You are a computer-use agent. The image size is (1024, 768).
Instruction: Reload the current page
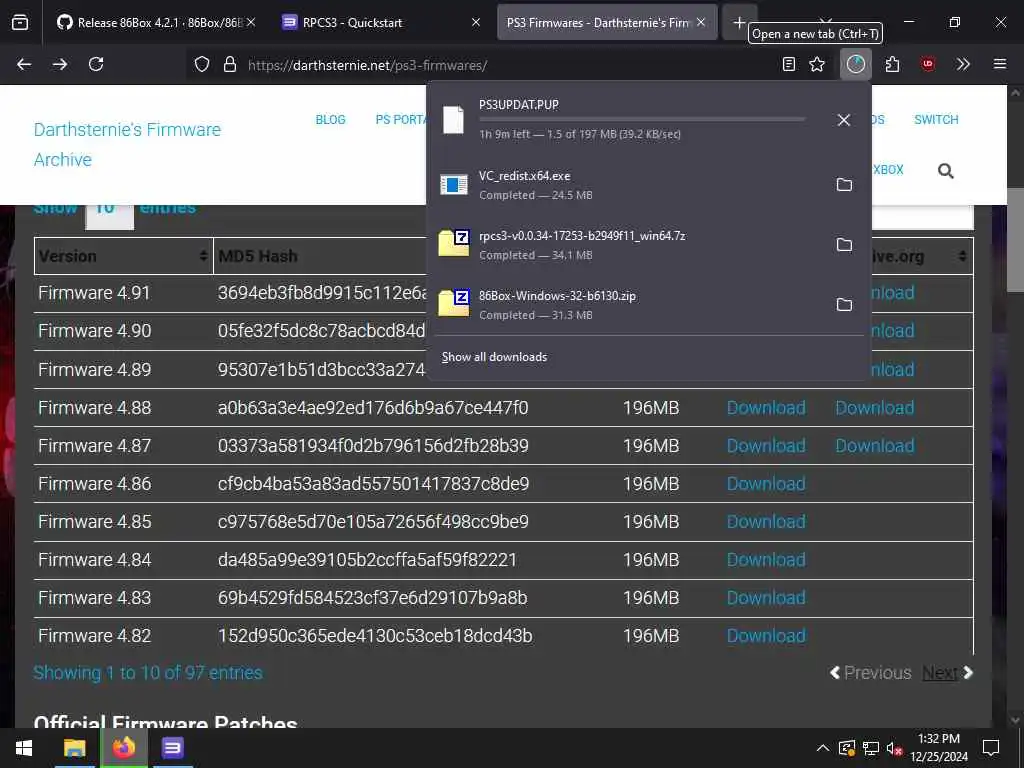[x=96, y=64]
